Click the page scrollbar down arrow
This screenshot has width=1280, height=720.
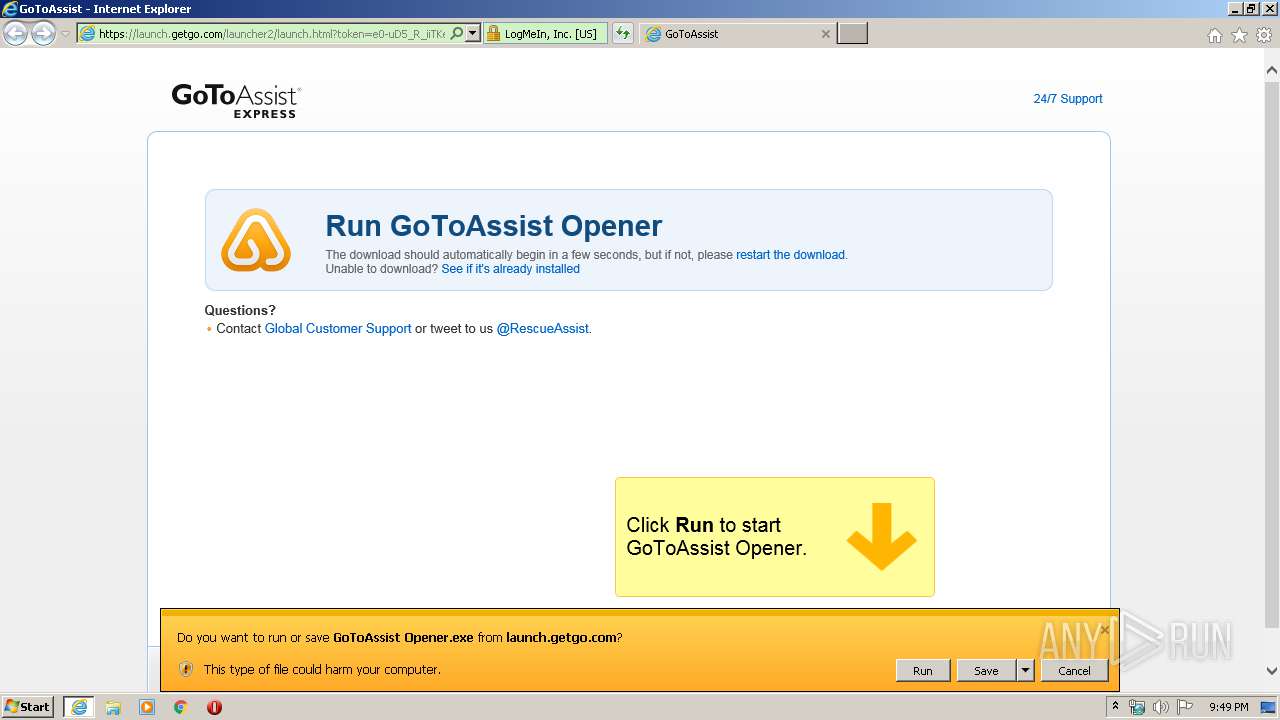coord(1271,671)
